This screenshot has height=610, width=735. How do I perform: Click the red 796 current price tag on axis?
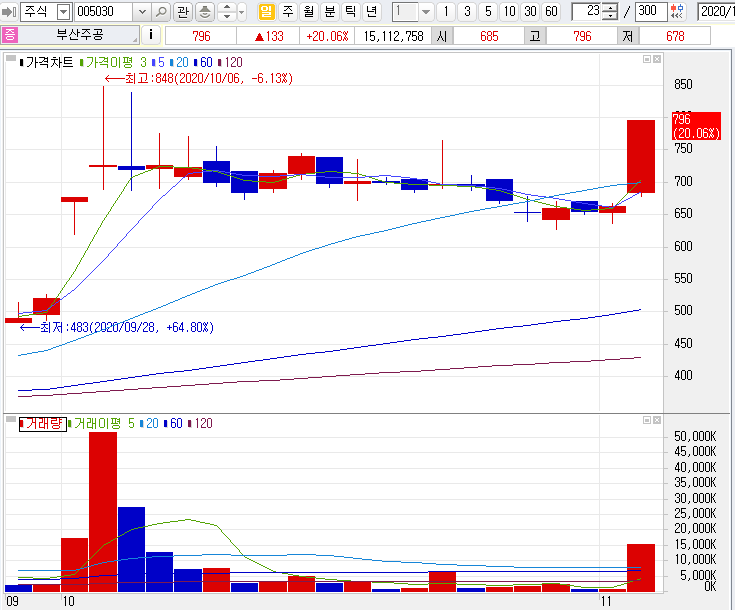696,126
